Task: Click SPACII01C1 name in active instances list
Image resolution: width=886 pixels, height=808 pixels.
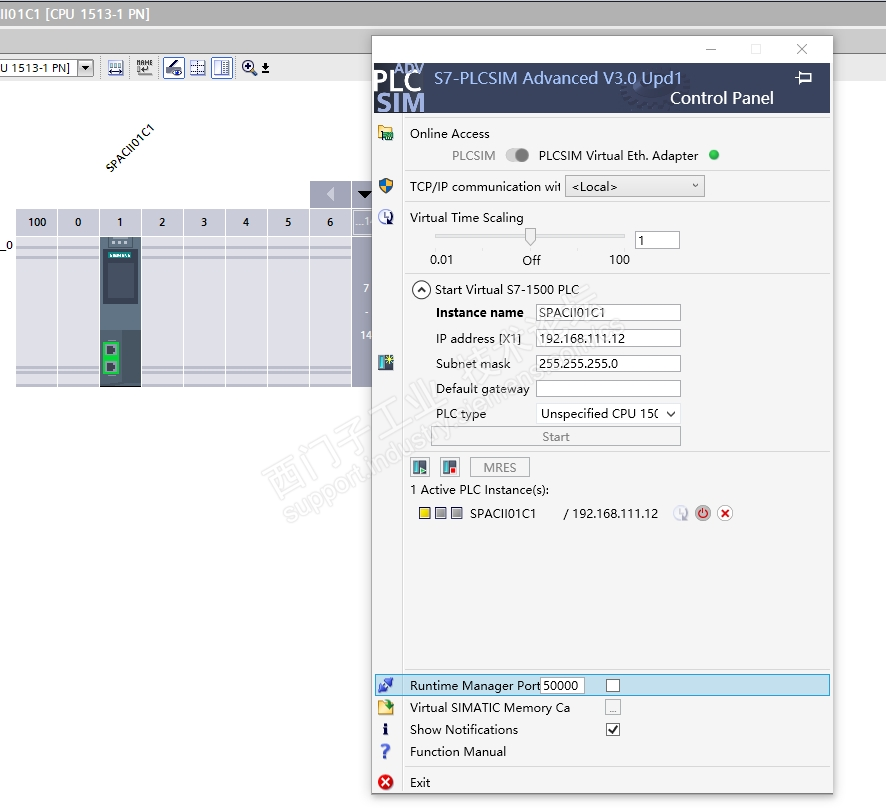Action: 503,514
